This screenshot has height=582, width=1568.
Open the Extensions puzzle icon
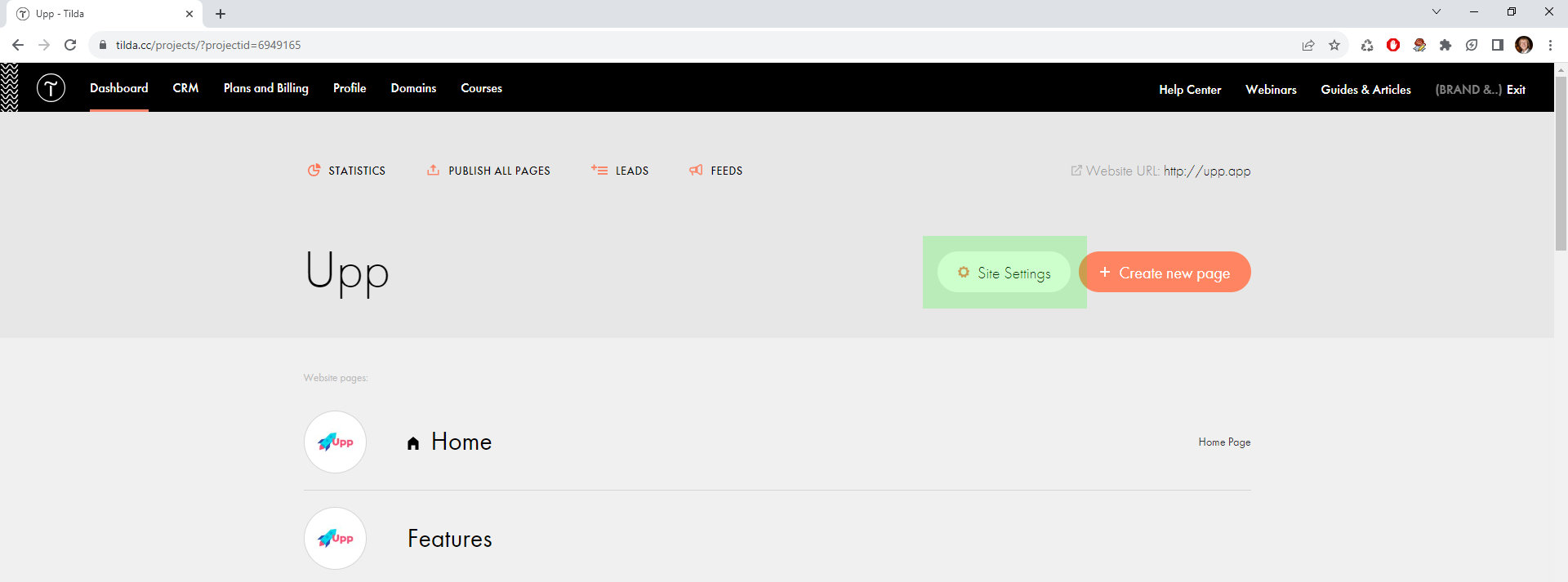[1445, 45]
